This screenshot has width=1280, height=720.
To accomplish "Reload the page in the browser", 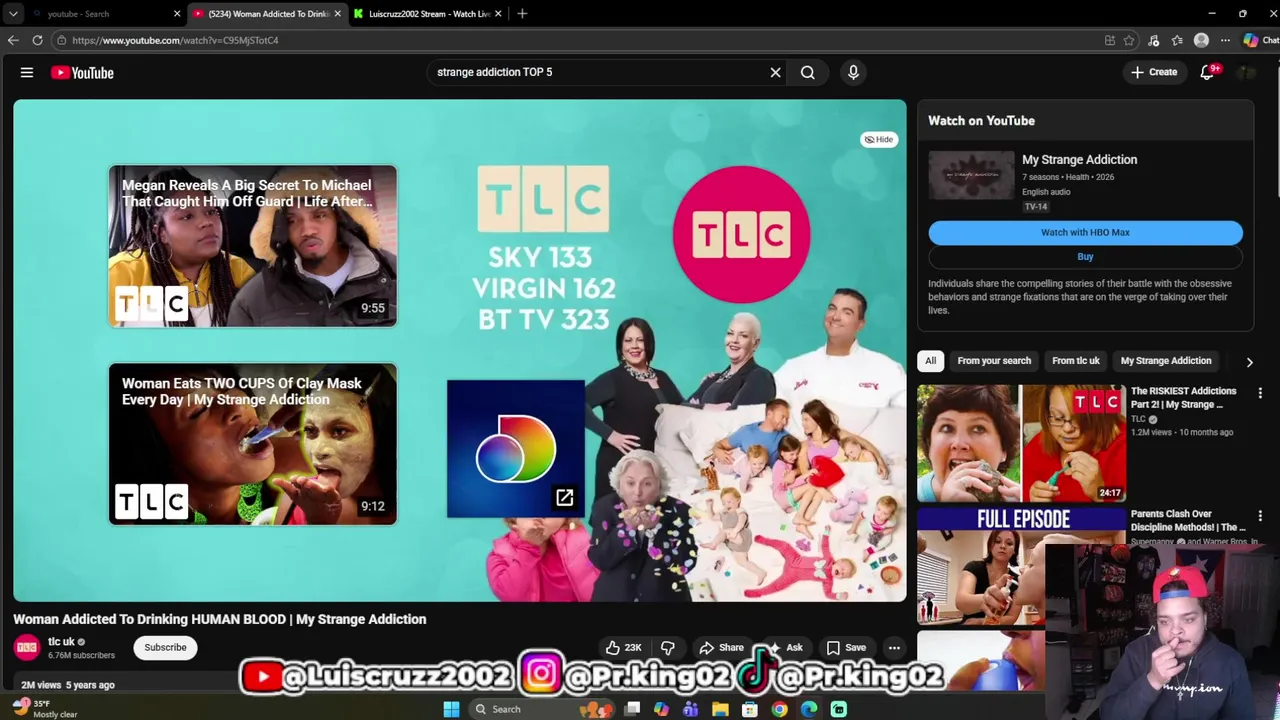I will pos(37,40).
